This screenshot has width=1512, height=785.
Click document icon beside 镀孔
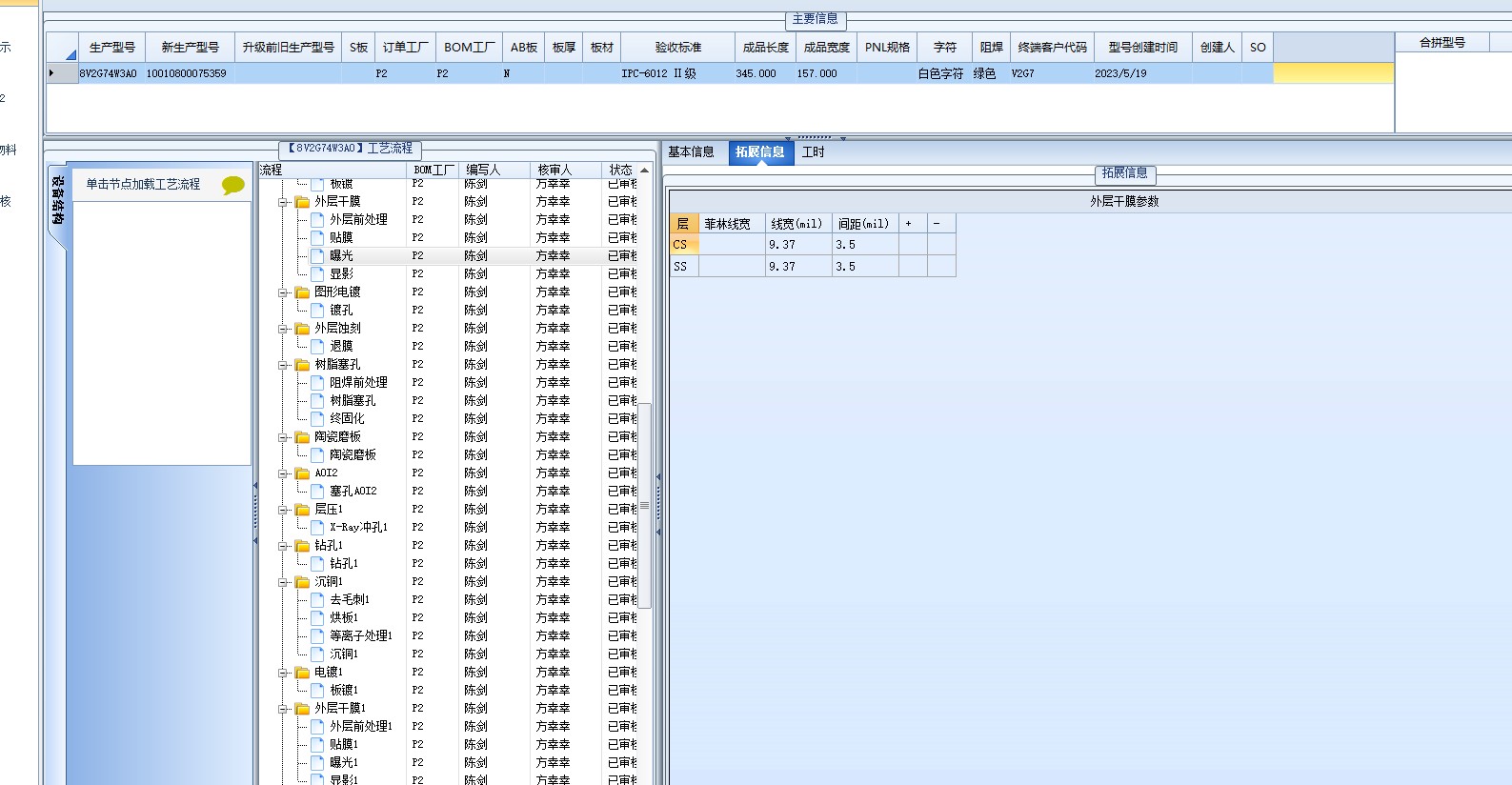pyautogui.click(x=318, y=311)
